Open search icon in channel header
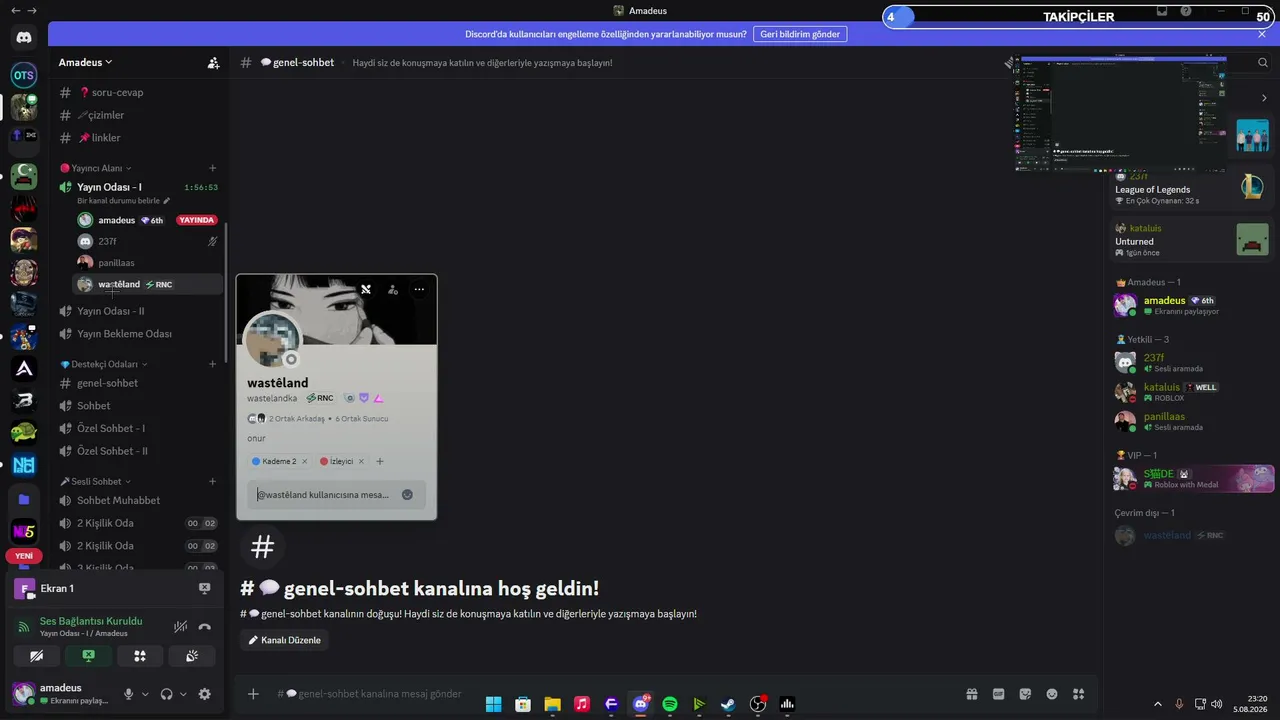Viewport: 1280px width, 720px height. pyautogui.click(x=1263, y=62)
